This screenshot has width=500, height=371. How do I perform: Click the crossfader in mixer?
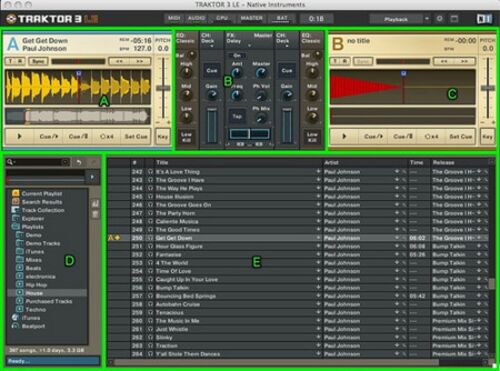point(249,134)
